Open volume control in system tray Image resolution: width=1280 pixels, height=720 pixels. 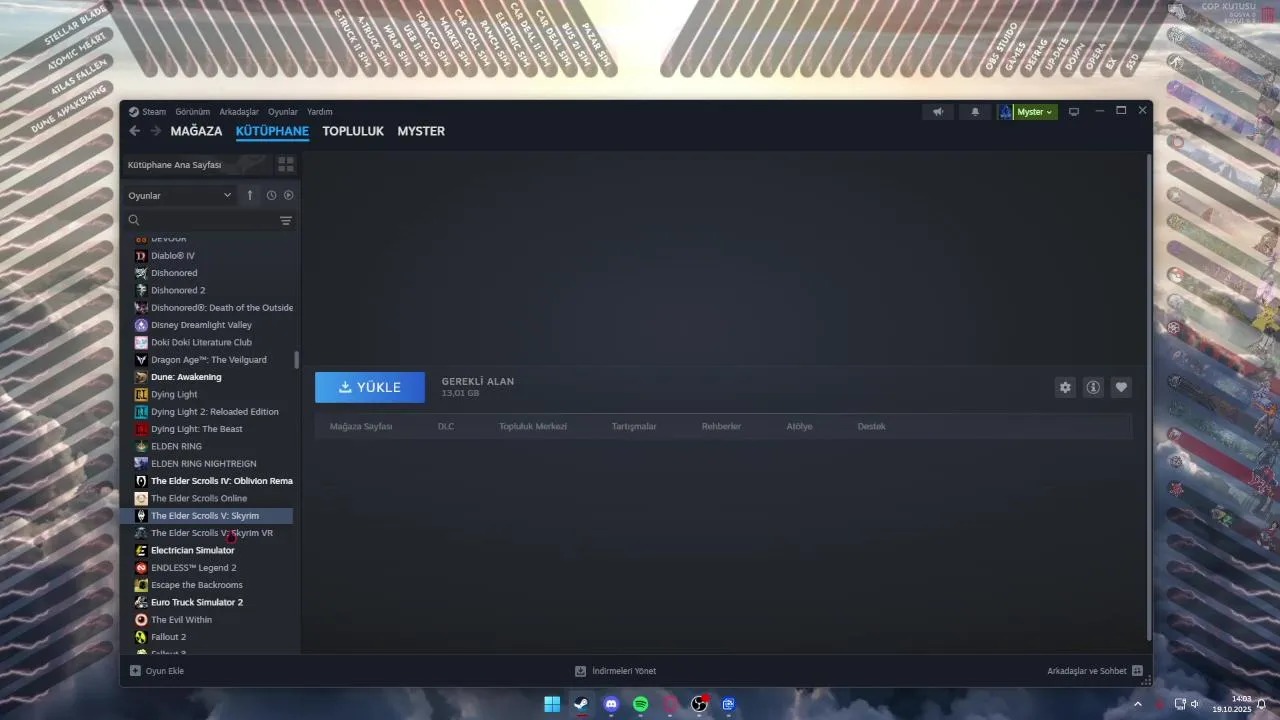1194,704
